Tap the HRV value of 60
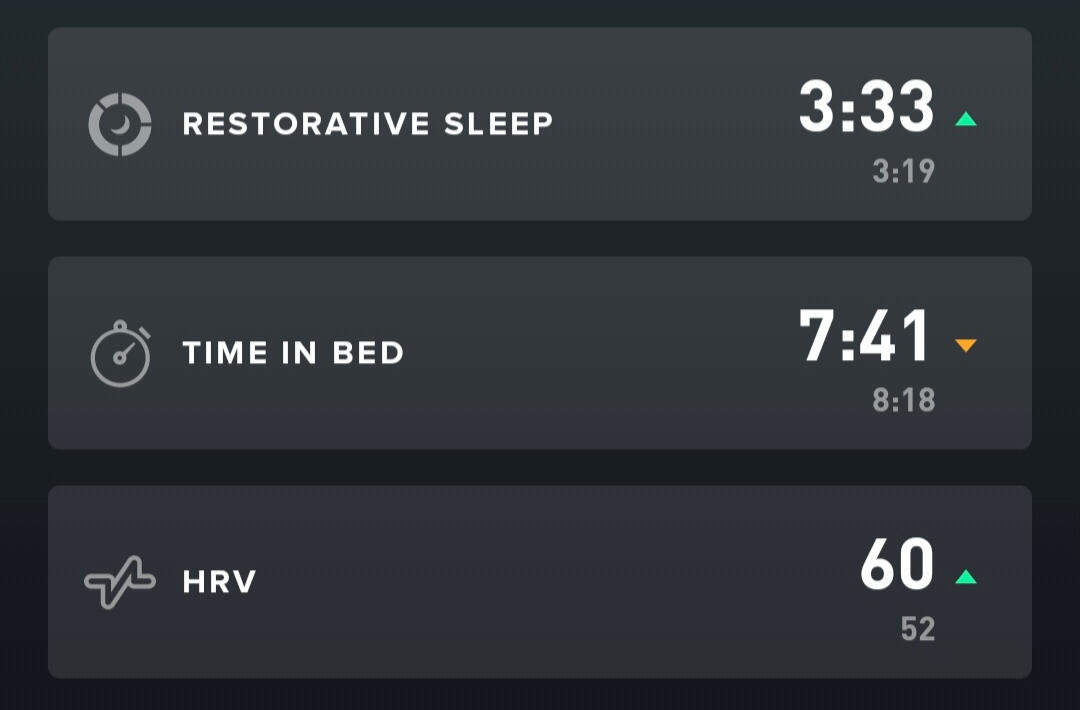Image resolution: width=1080 pixels, height=710 pixels. 897,566
